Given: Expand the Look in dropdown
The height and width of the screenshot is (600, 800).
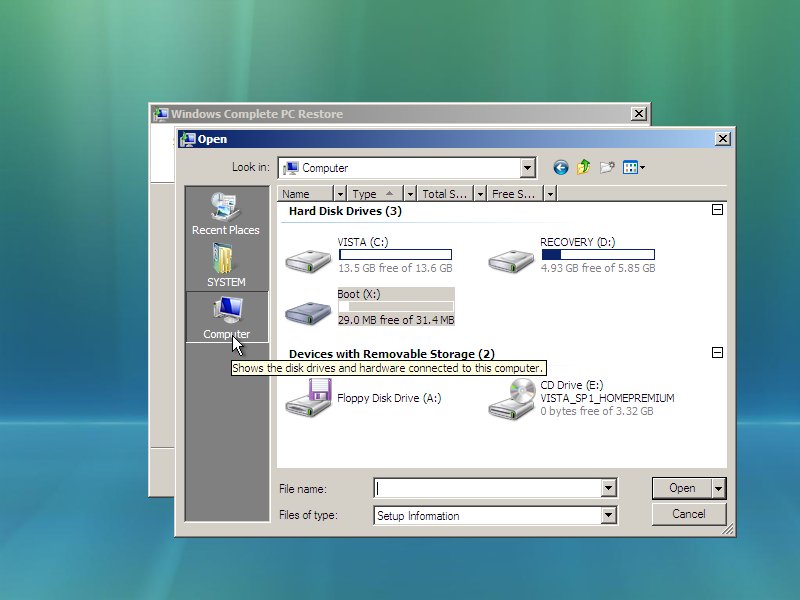Looking at the screenshot, I should point(528,168).
